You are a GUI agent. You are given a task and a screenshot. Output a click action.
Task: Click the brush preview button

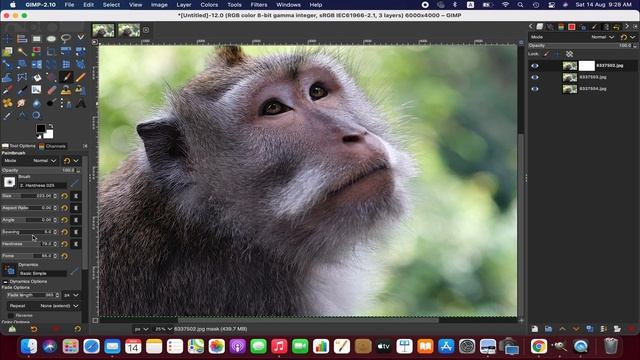point(9,182)
